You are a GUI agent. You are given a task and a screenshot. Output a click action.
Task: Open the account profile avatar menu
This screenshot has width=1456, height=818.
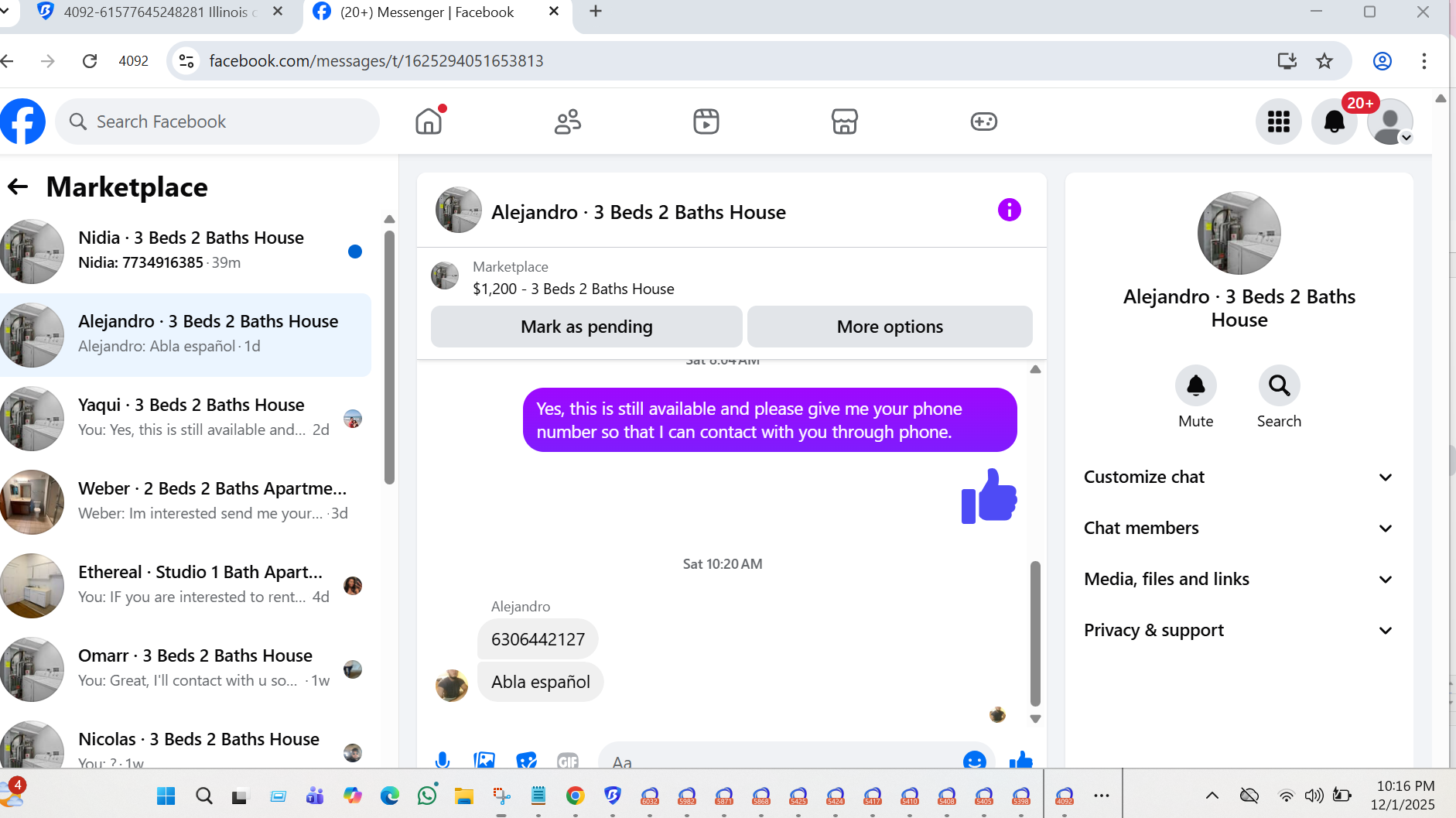[1390, 122]
